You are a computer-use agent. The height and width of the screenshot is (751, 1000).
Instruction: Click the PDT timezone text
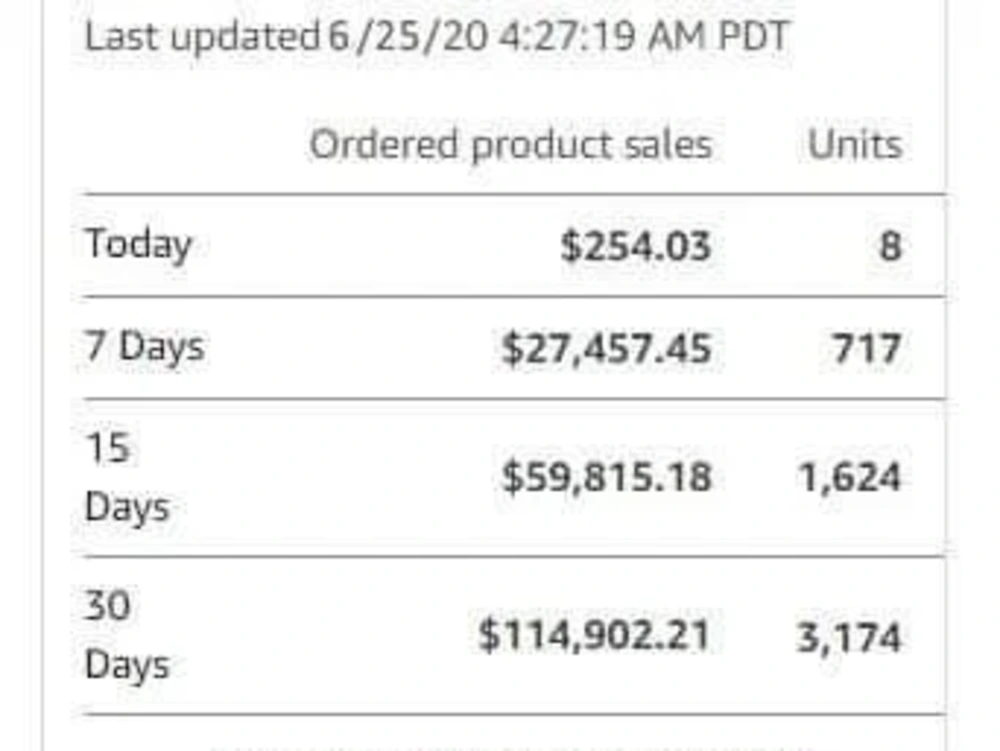point(753,36)
